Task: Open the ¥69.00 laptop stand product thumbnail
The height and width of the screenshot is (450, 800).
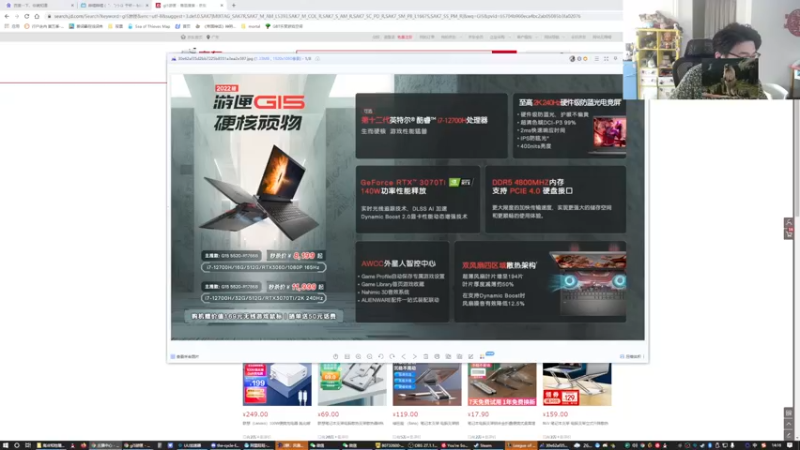Action: click(352, 385)
